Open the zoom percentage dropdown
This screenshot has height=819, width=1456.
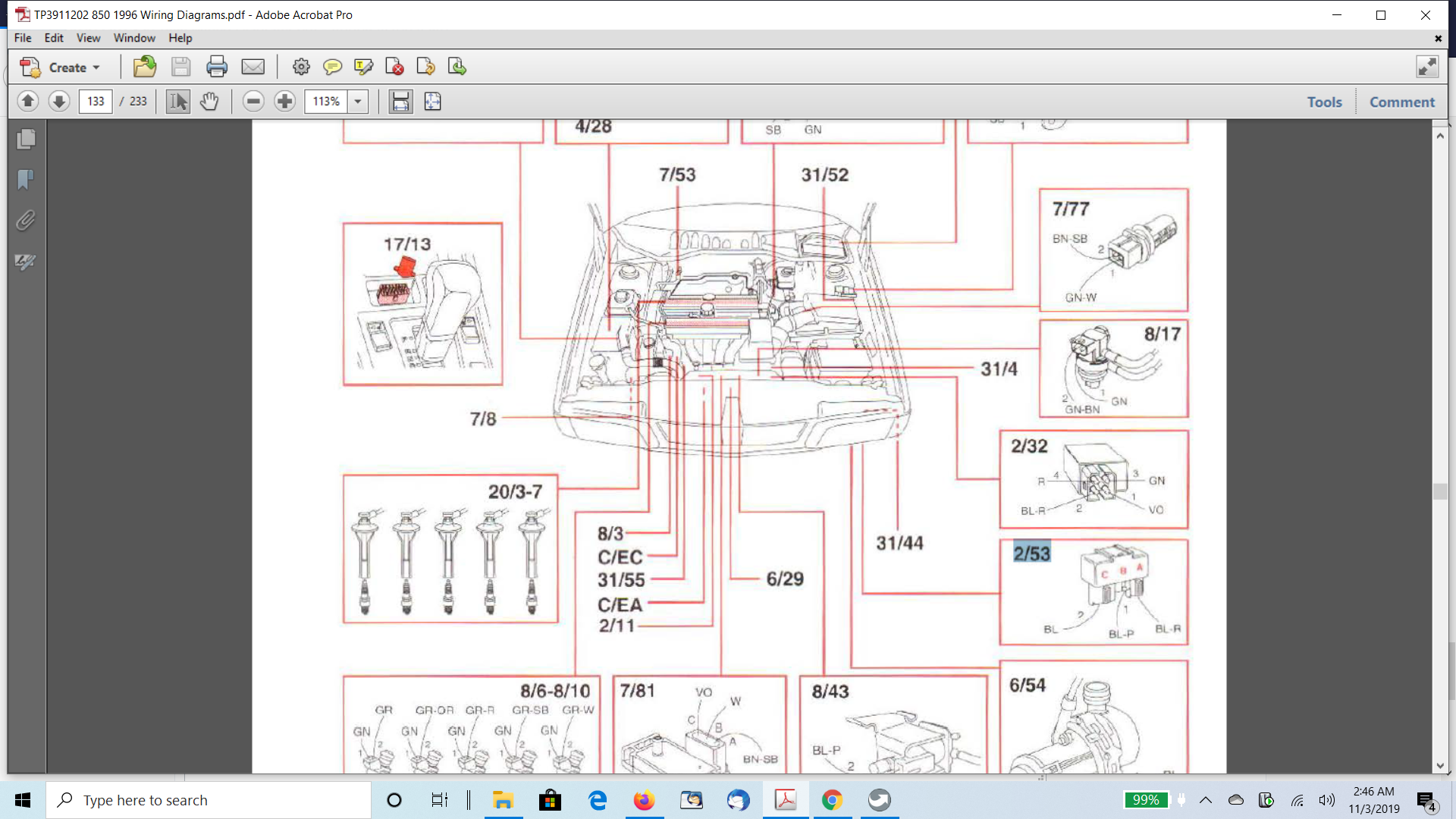click(x=358, y=101)
